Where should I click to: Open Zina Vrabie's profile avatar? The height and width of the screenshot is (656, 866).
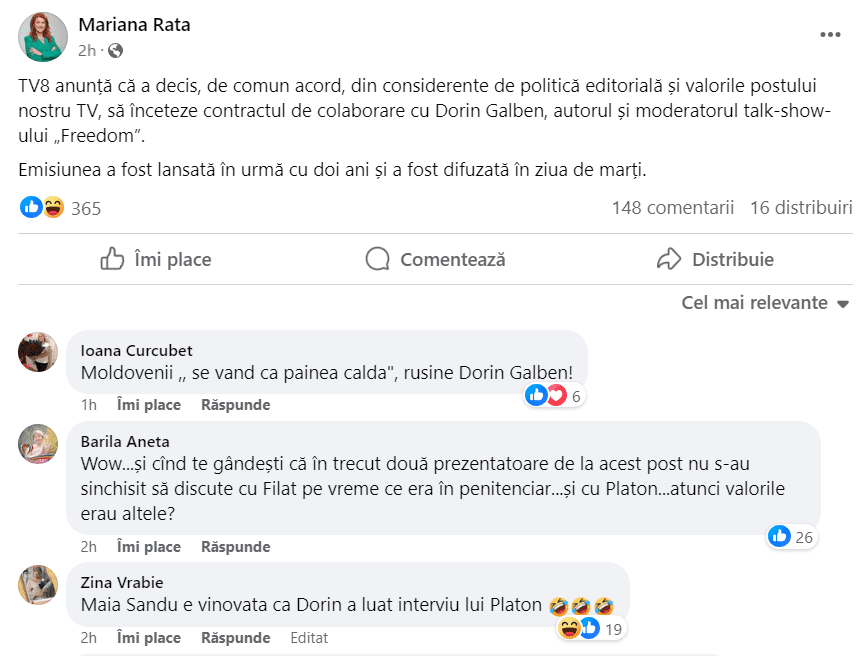pos(38,584)
